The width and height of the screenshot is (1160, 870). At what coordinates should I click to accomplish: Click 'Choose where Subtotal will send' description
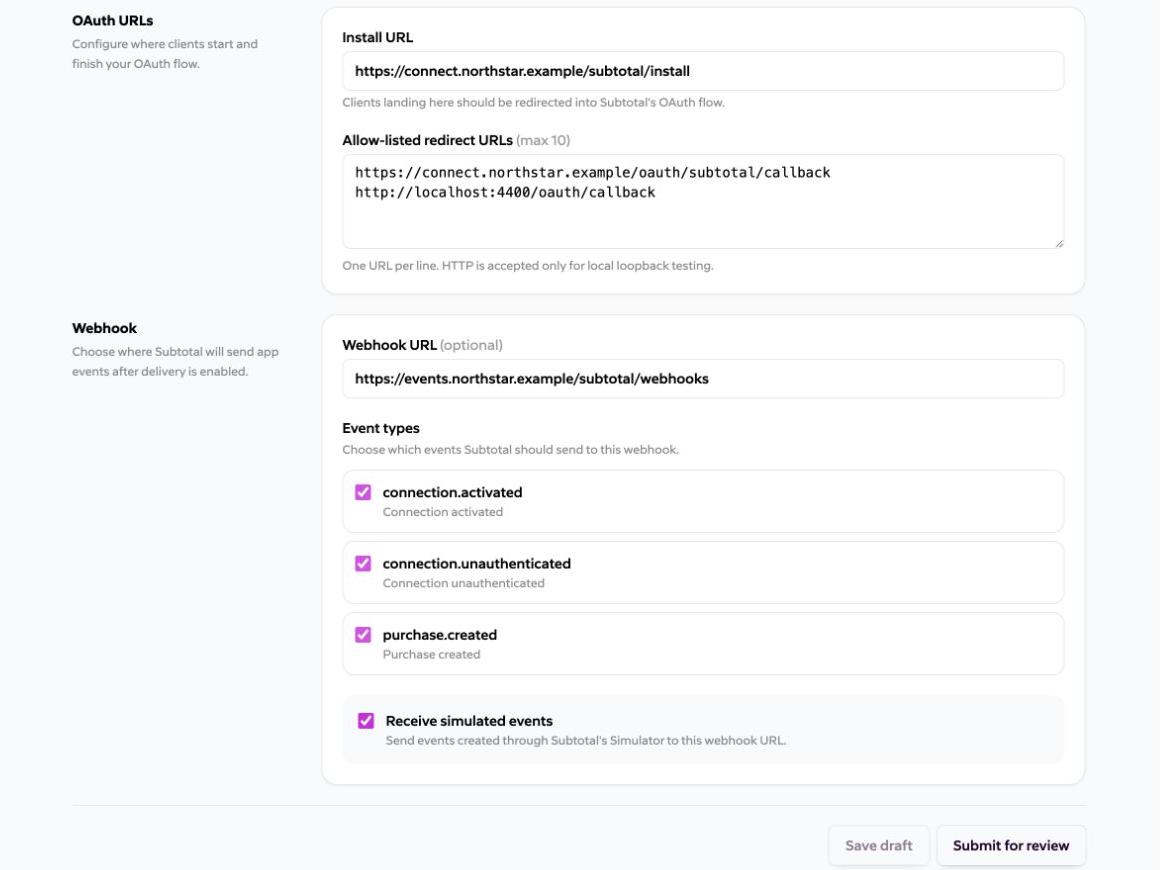pyautogui.click(x=175, y=362)
